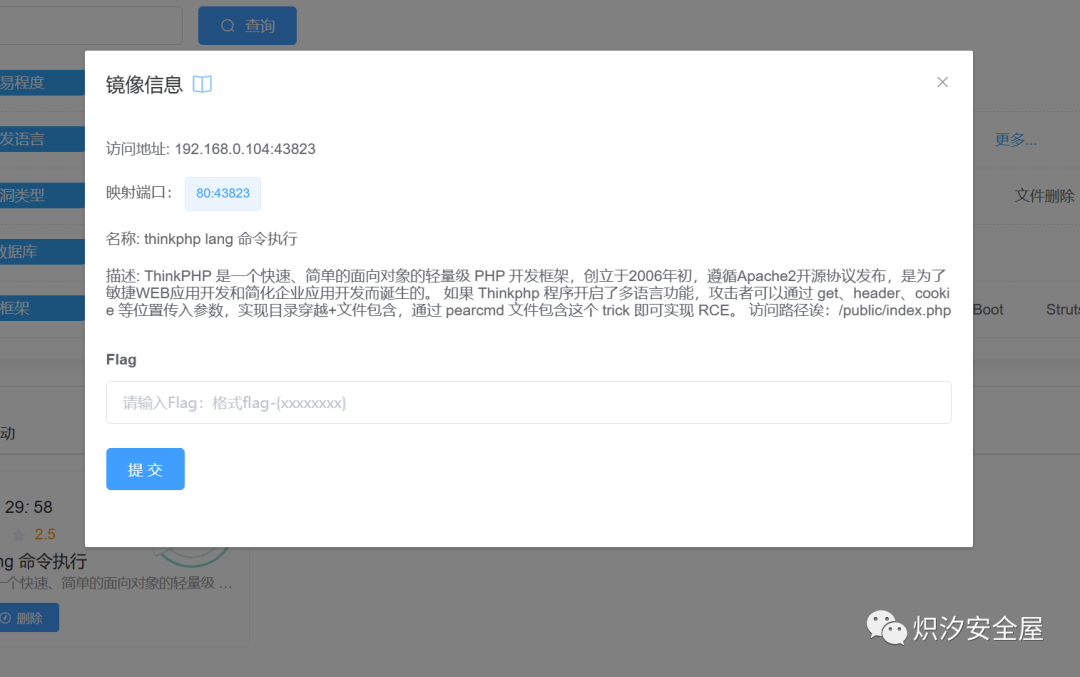Image resolution: width=1080 pixels, height=677 pixels.
Task: Click the 框架 category label
Action: [x=42, y=309]
